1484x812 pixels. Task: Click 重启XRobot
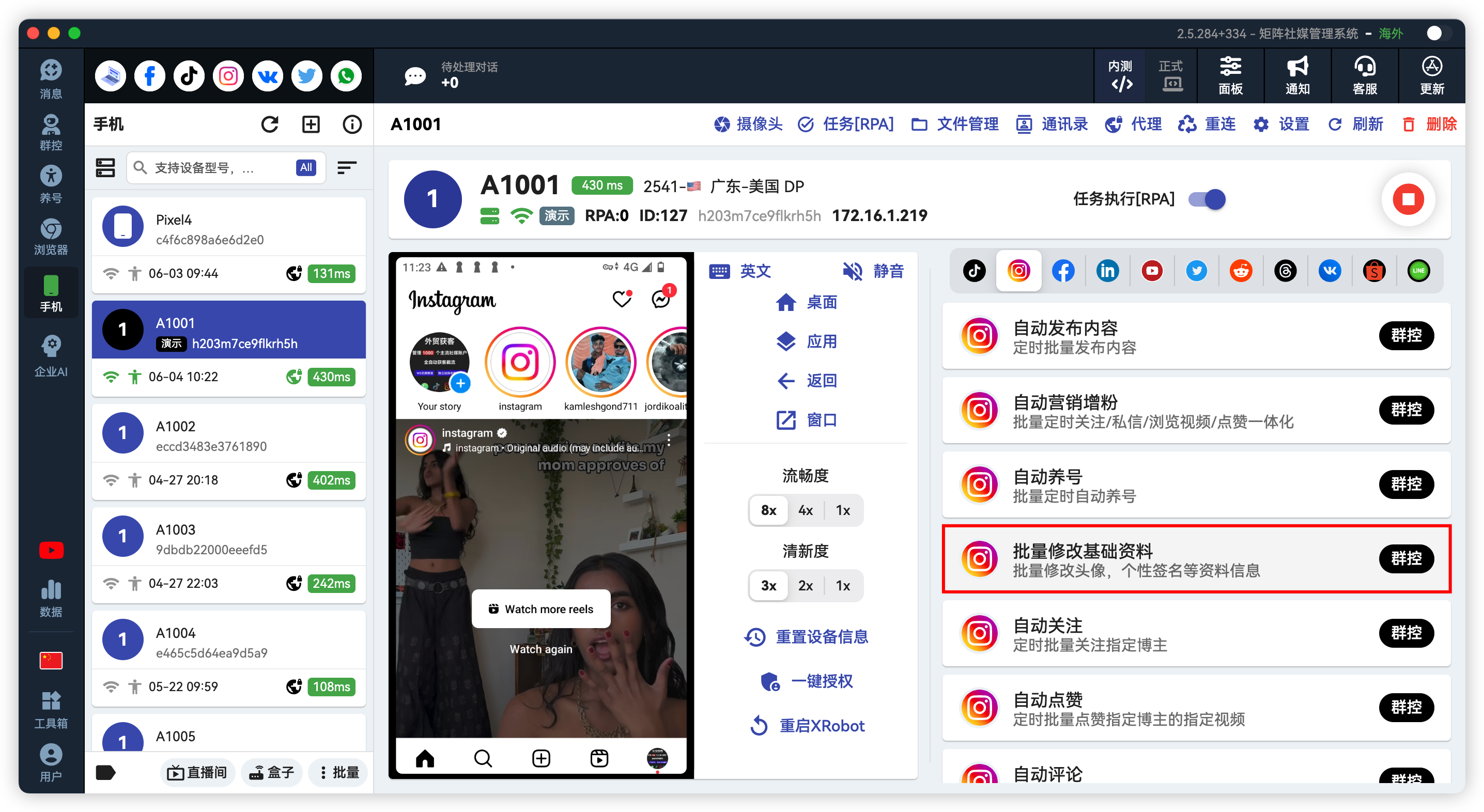[x=807, y=726]
